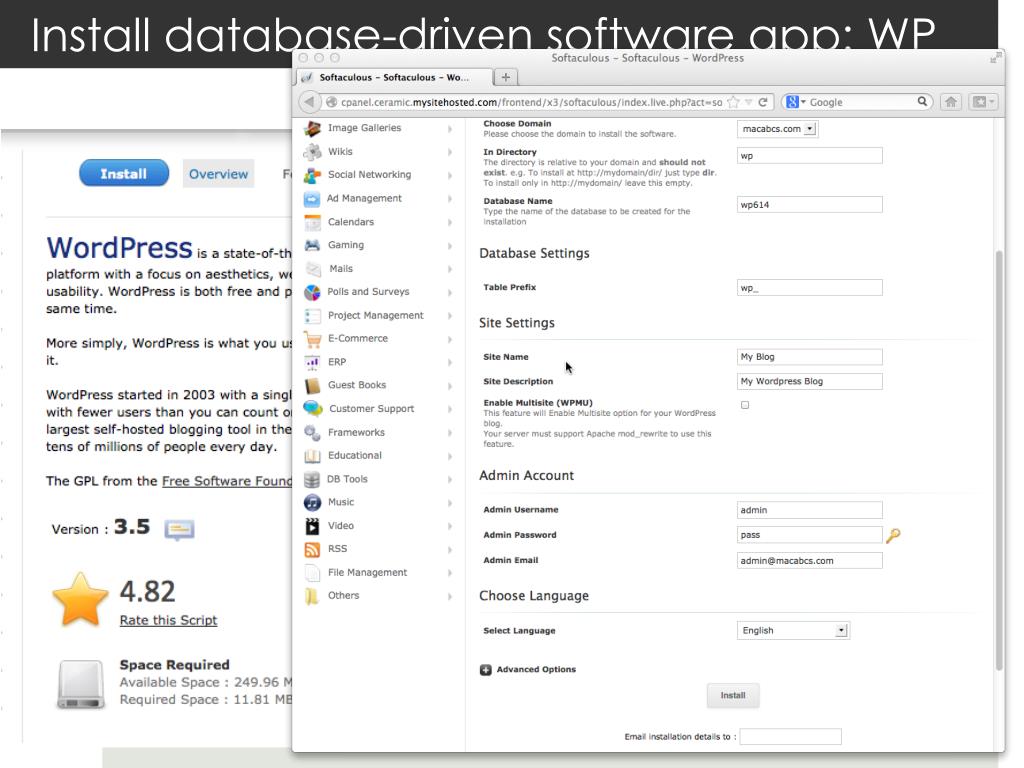Screen dimensions: 1024x768
Task: Click the Video clapperboard icon
Action: [x=312, y=526]
